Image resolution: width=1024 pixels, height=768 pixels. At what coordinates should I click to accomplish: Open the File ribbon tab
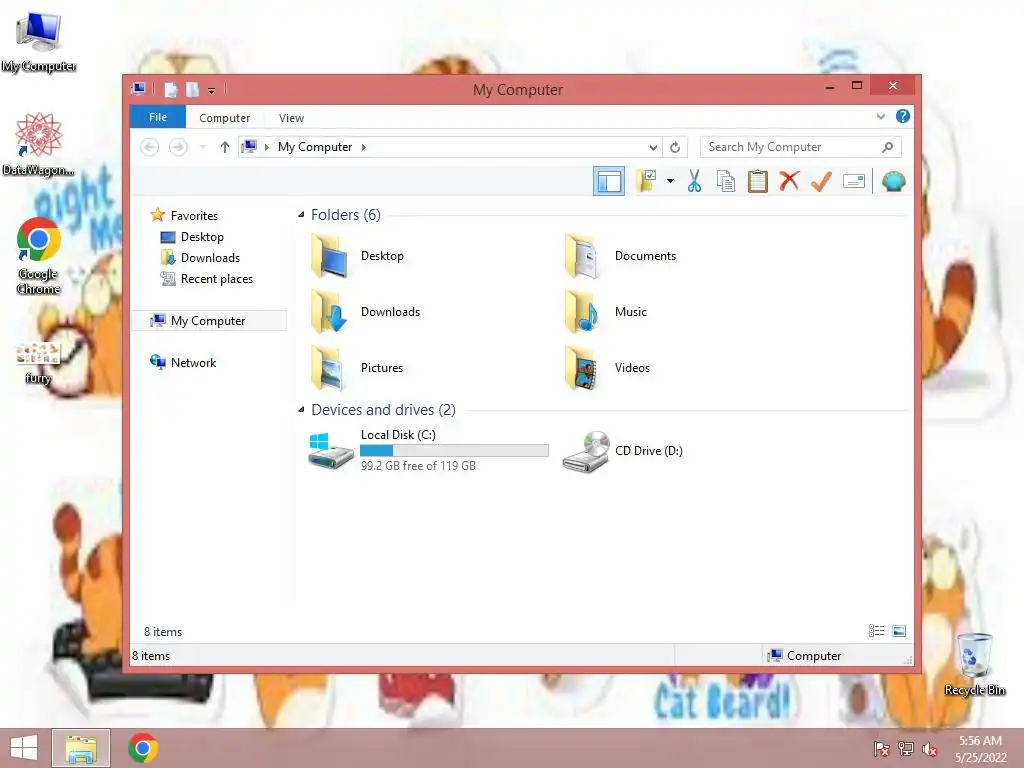(x=157, y=117)
